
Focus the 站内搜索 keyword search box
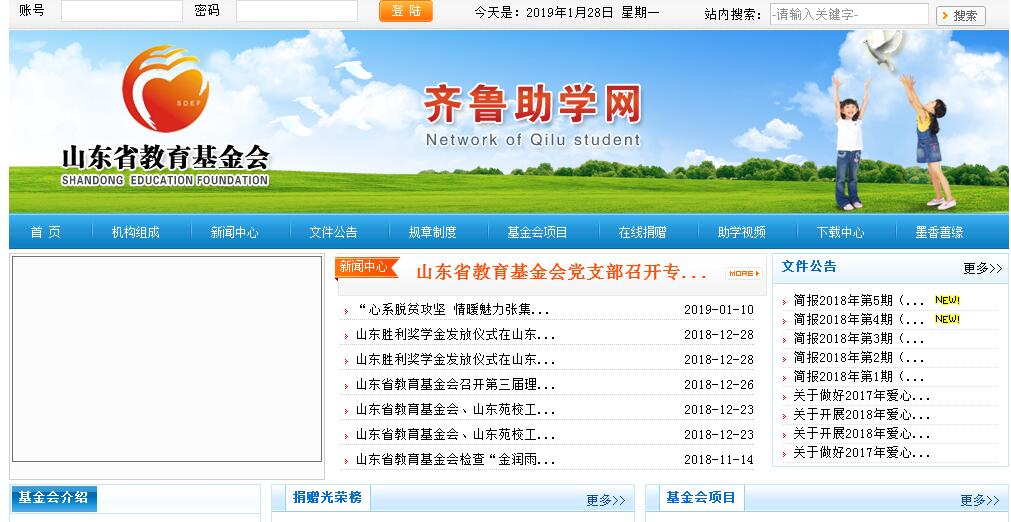pos(849,15)
